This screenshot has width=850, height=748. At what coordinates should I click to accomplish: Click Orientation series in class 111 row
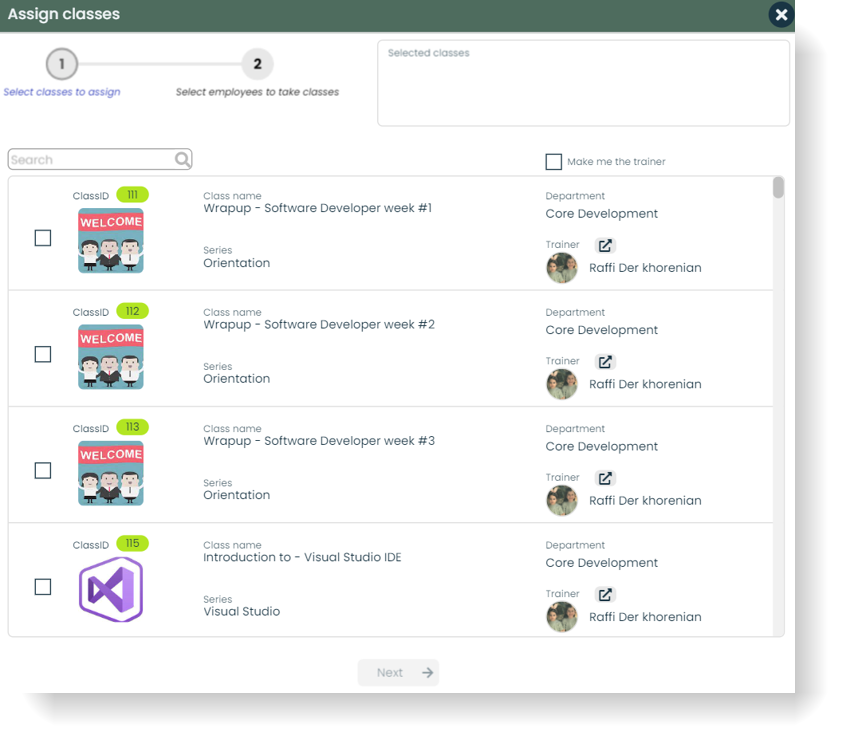pyautogui.click(x=237, y=263)
